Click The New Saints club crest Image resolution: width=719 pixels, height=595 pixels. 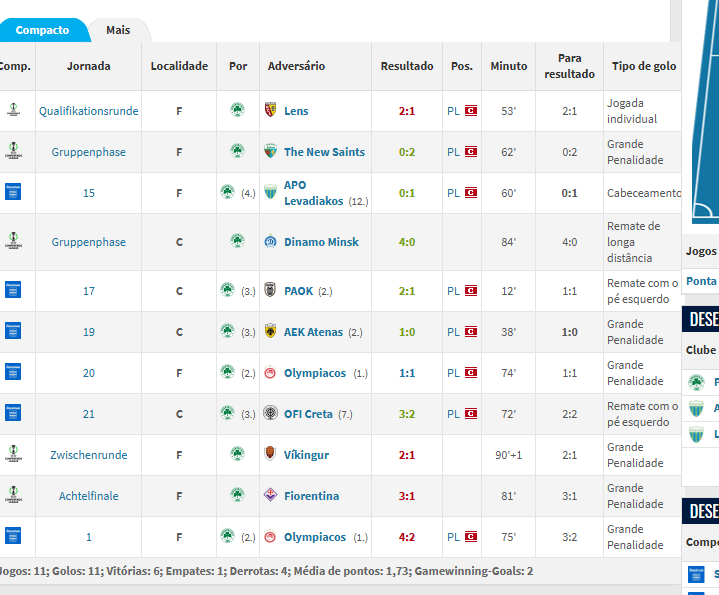click(270, 152)
